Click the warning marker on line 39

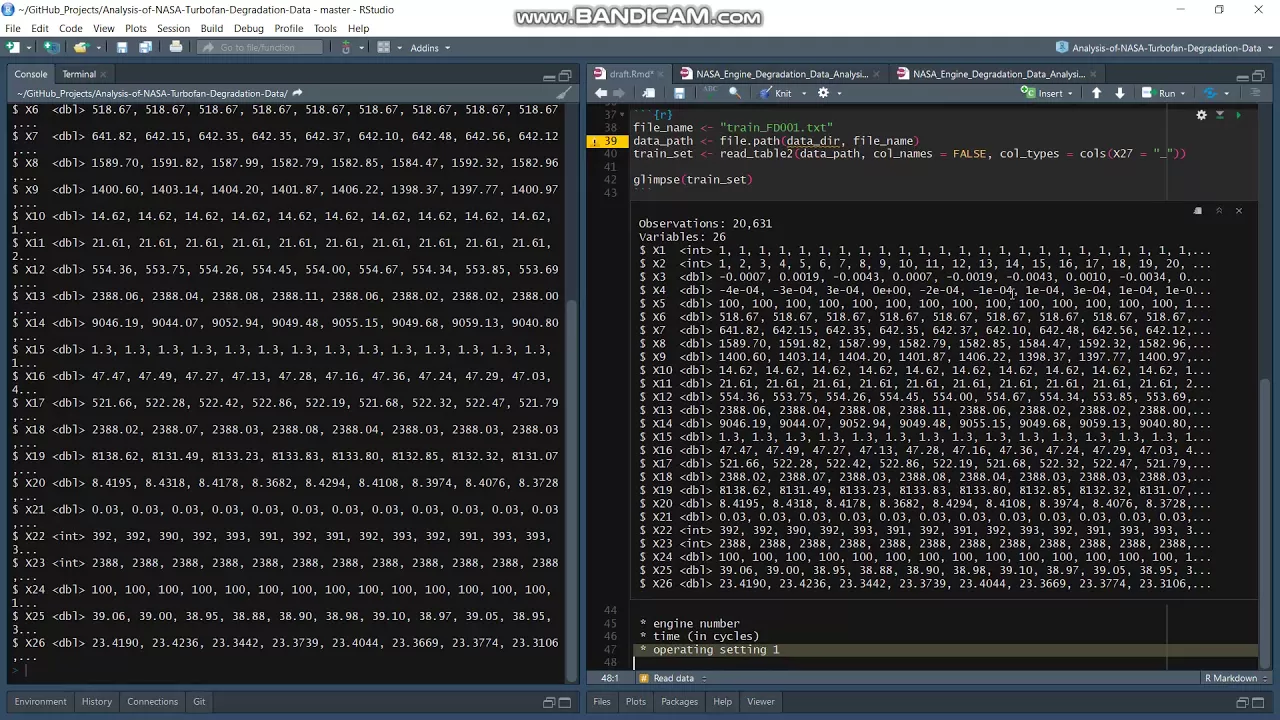(x=594, y=141)
